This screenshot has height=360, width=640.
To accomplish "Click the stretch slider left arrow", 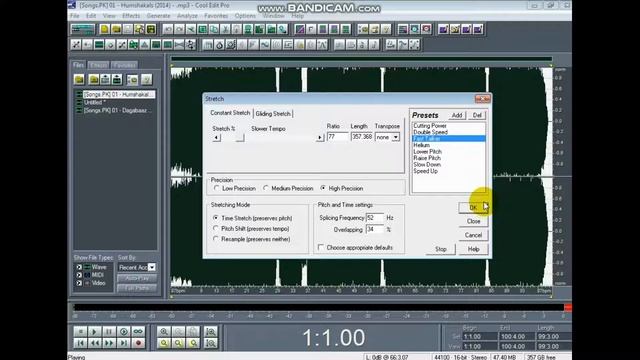I will (217, 138).
